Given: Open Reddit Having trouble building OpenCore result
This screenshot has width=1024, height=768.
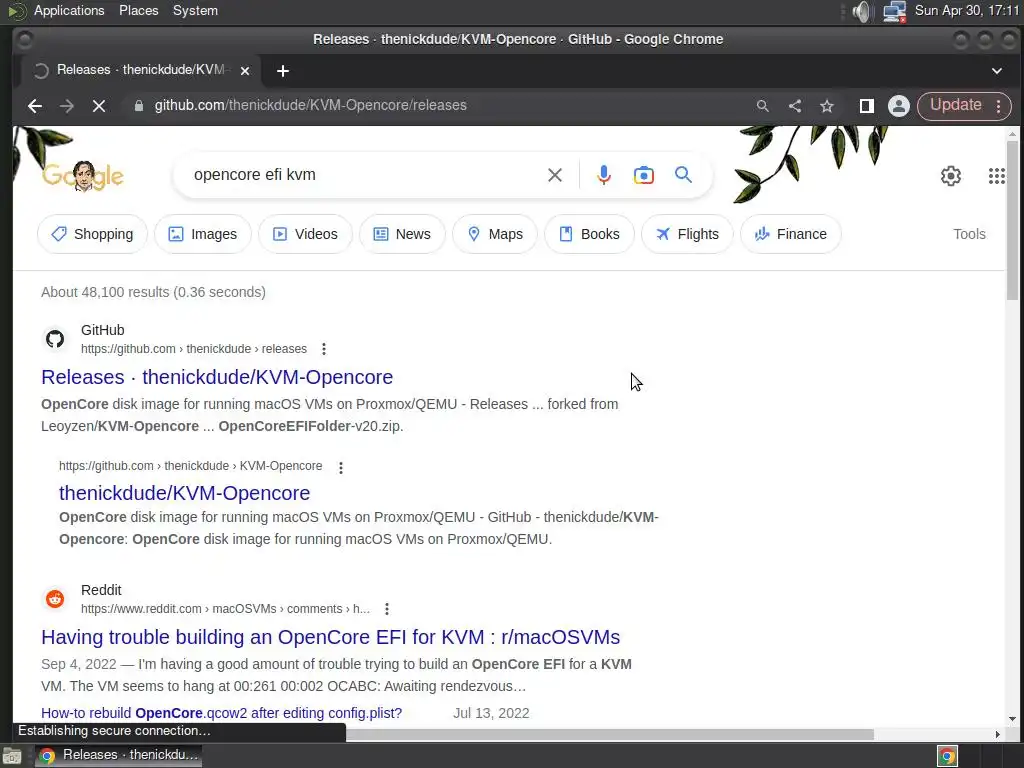Looking at the screenshot, I should pyautogui.click(x=330, y=637).
